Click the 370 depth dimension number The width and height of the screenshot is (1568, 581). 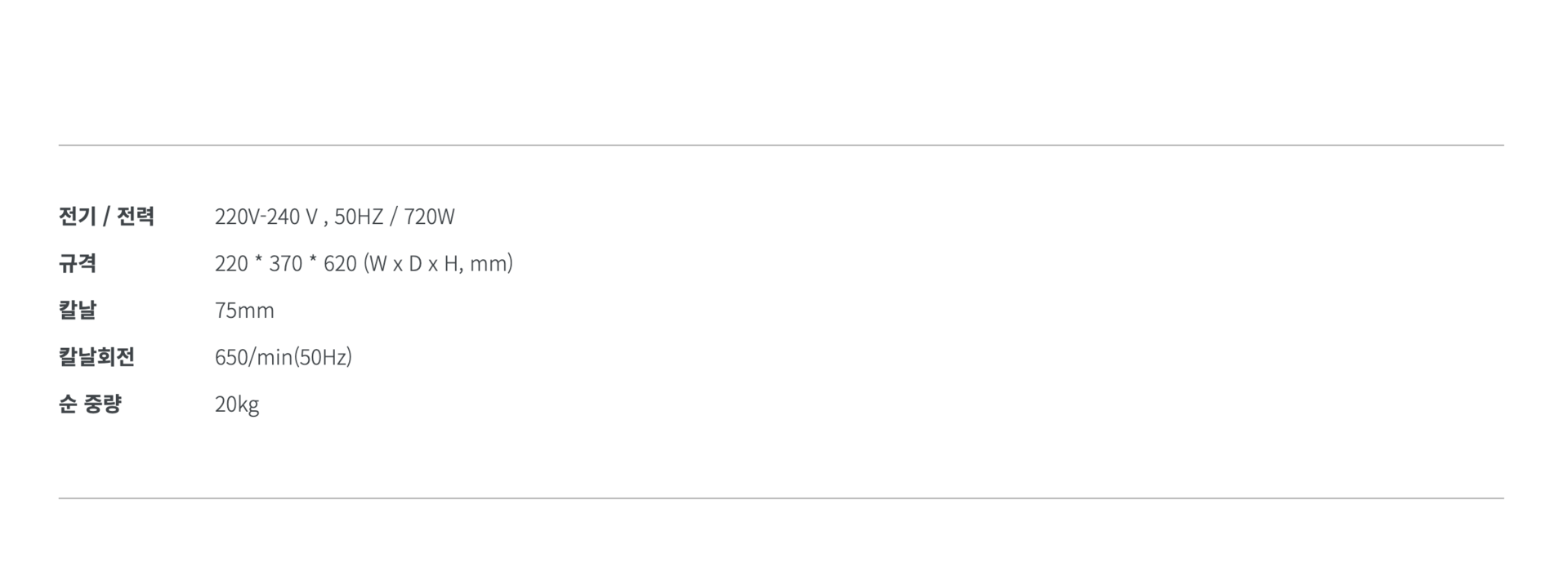click(x=285, y=263)
